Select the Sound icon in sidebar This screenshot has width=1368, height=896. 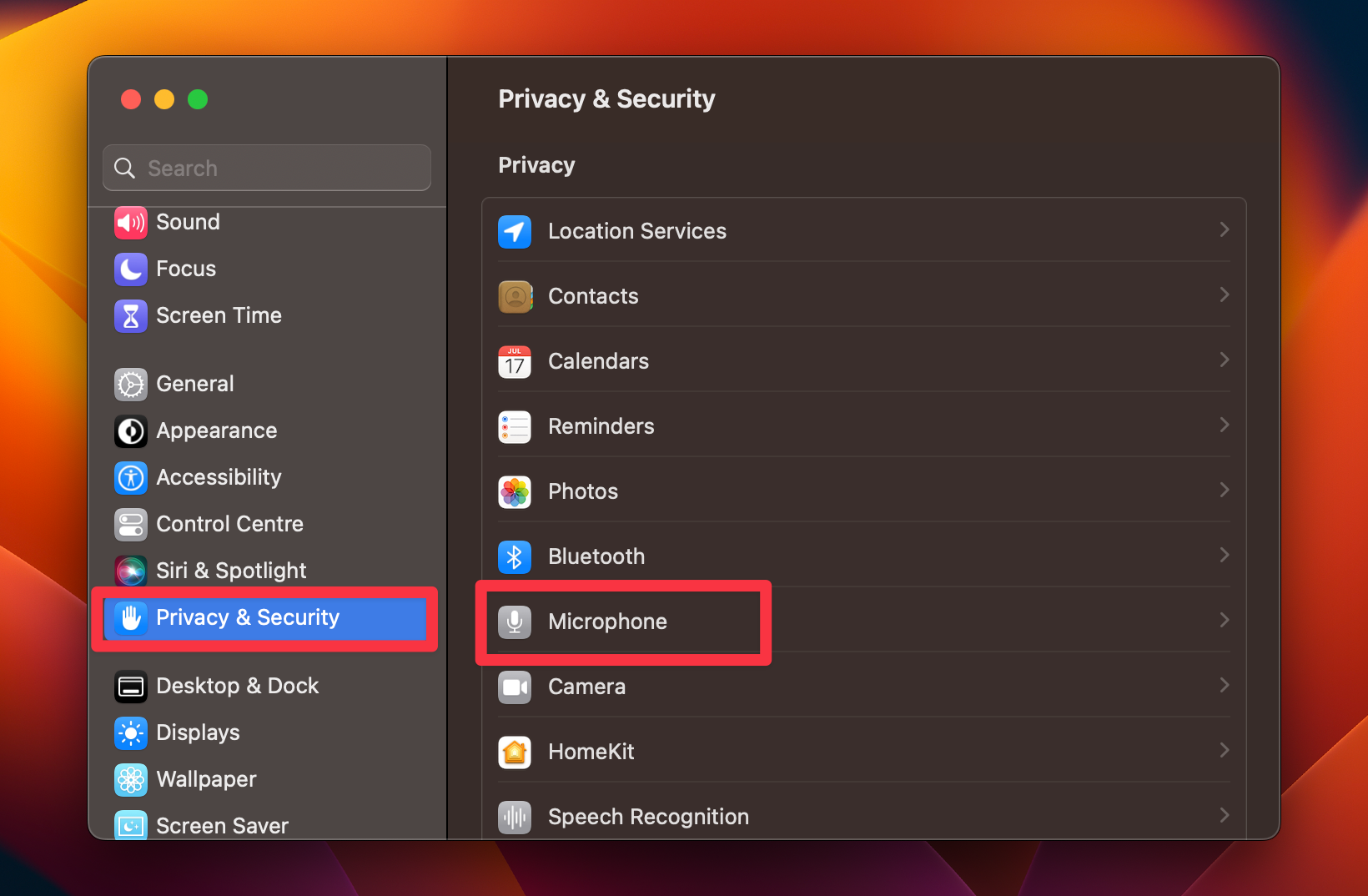click(131, 222)
